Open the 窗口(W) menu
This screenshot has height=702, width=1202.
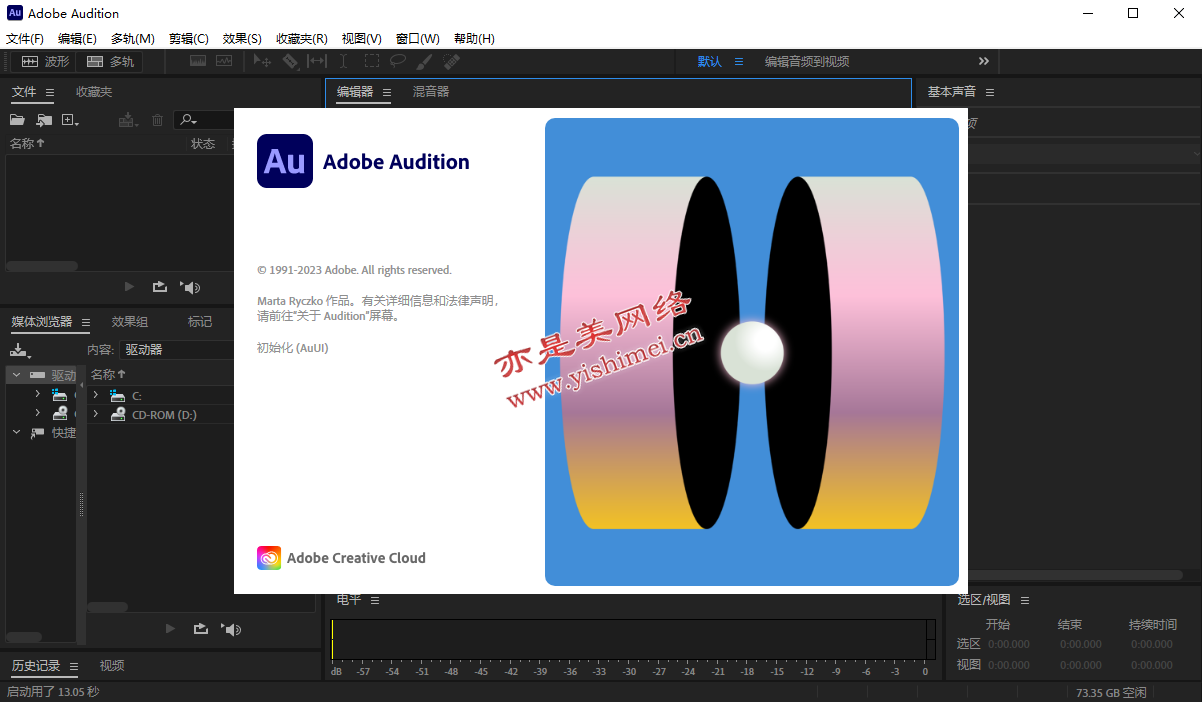pyautogui.click(x=417, y=39)
